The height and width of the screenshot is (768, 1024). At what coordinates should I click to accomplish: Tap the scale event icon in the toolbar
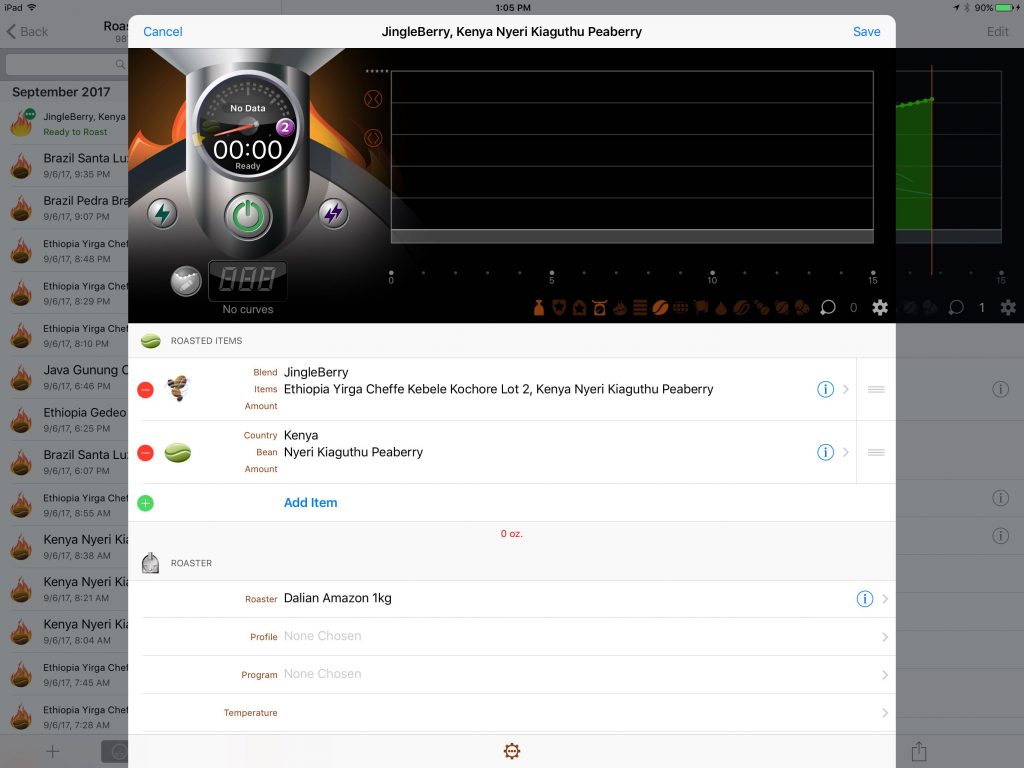point(599,308)
